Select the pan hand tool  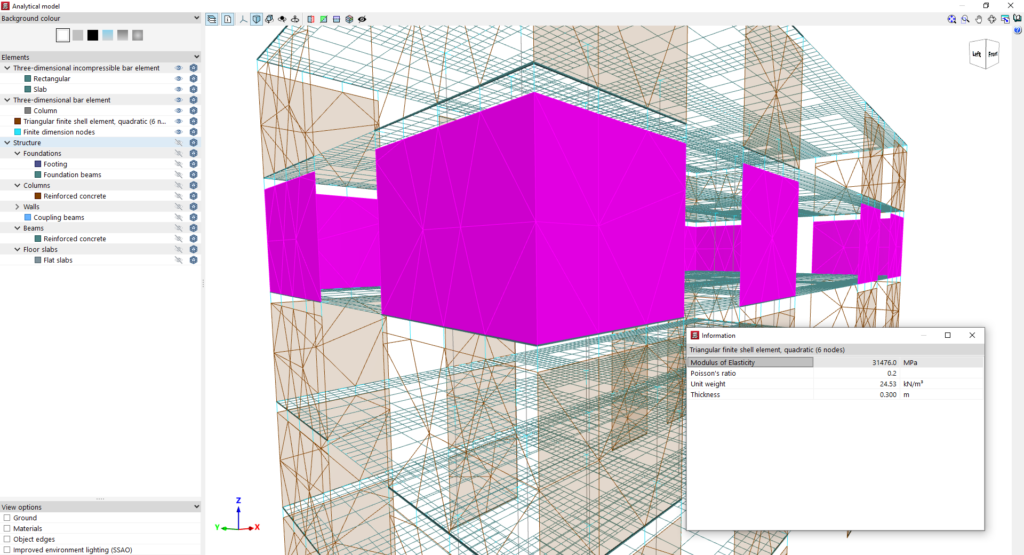(979, 19)
